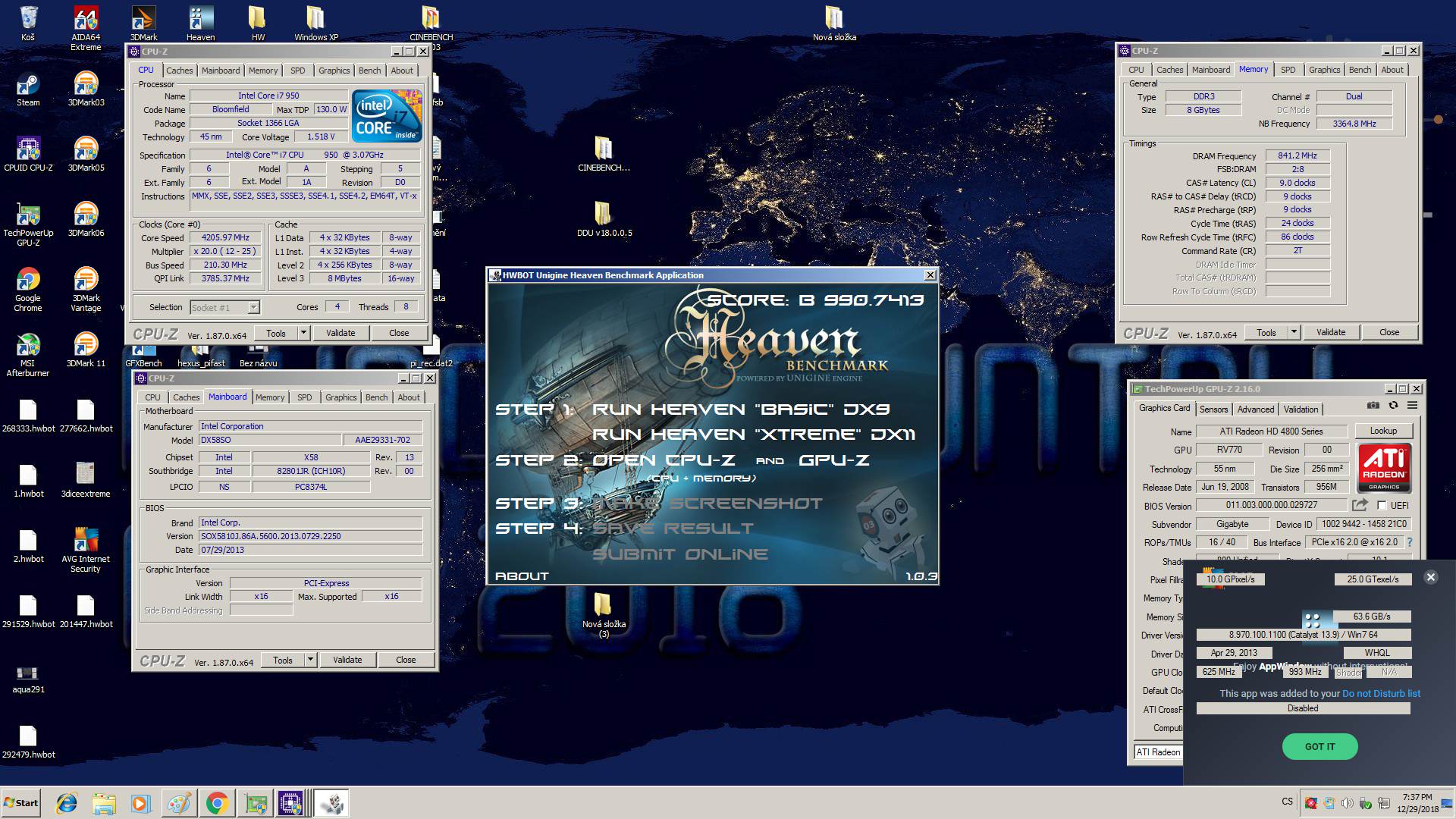Launch the Heaven desktop shortcut
Viewport: 1456px width, 819px height.
pos(200,24)
